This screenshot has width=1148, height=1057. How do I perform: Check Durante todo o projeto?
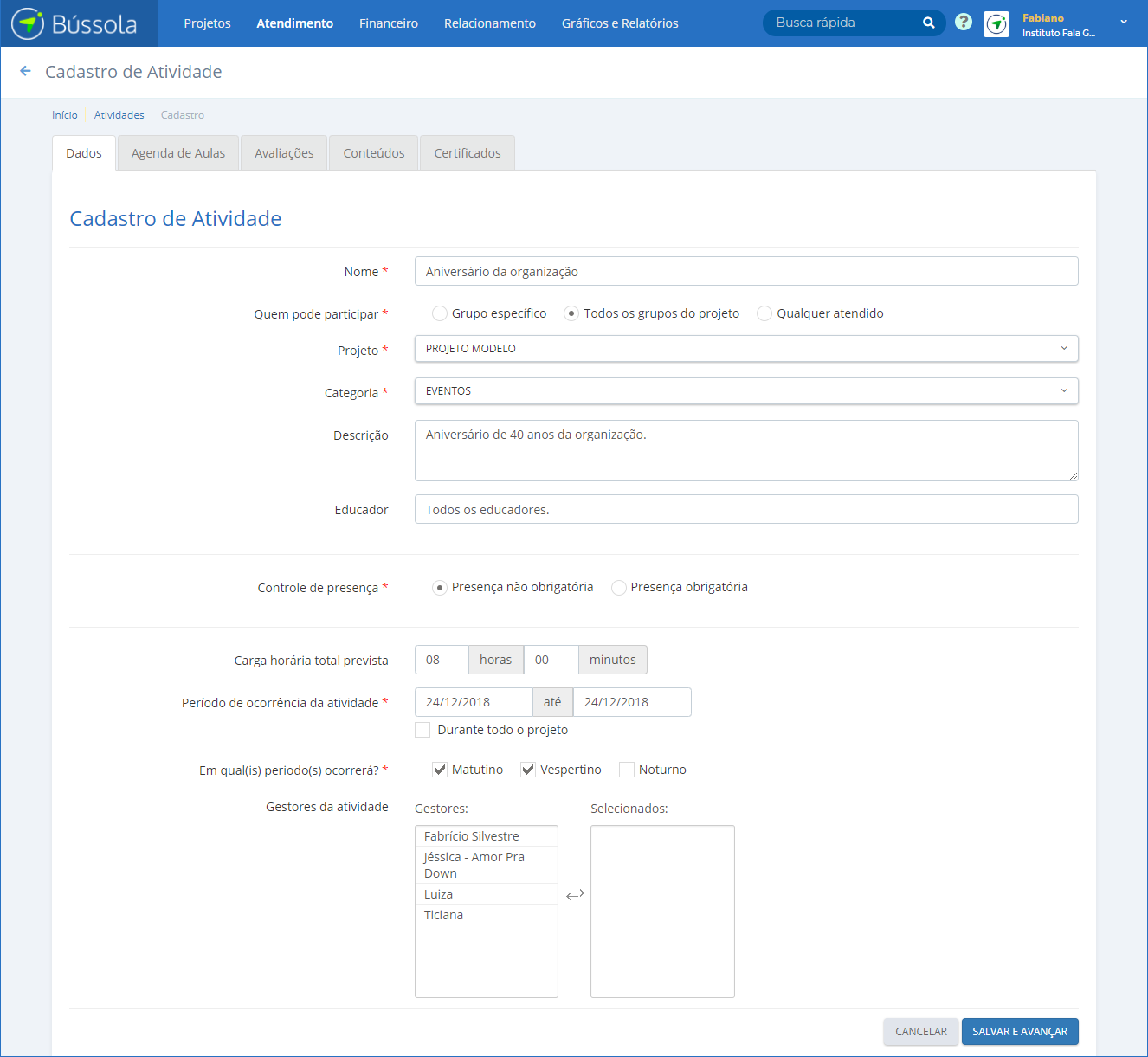tap(422, 730)
